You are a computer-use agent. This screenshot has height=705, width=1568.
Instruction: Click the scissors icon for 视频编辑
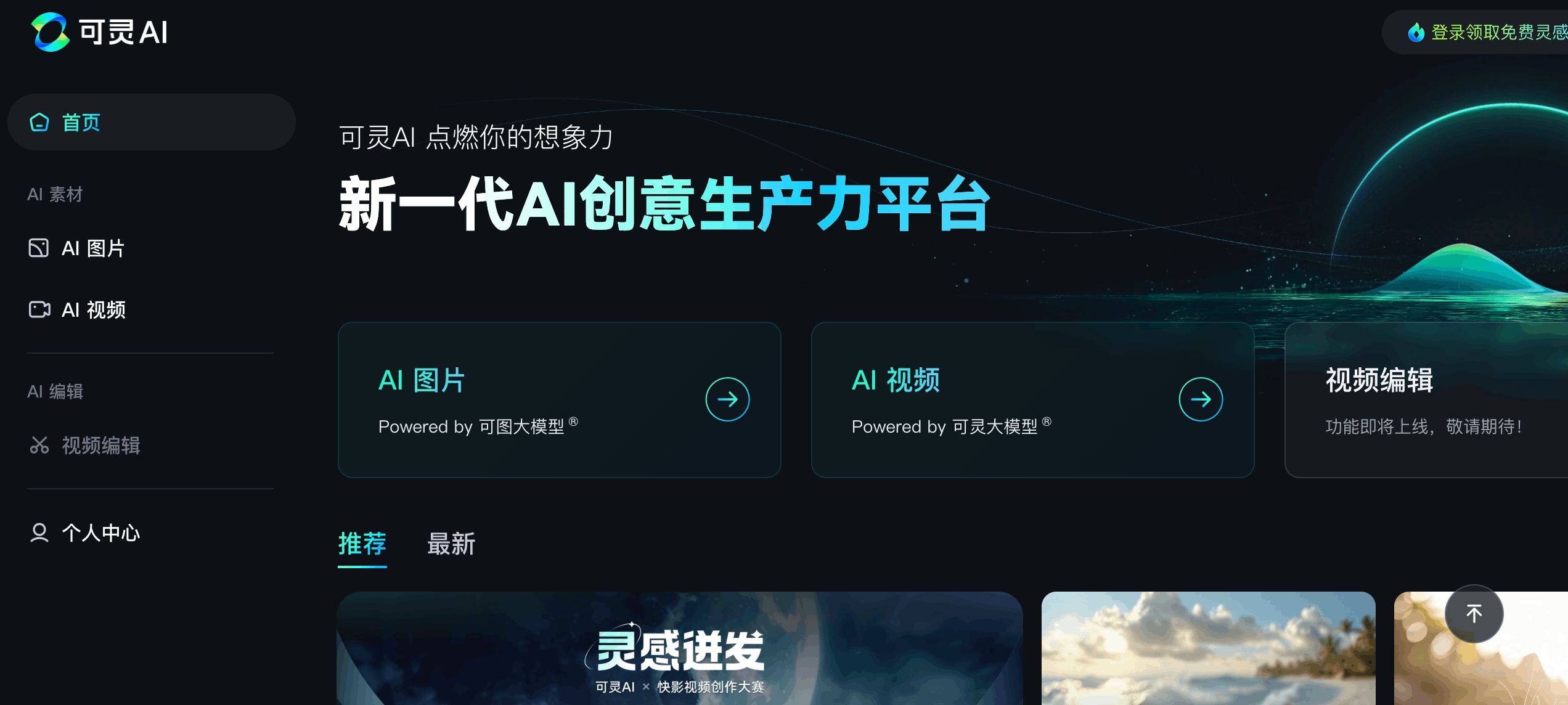[39, 445]
